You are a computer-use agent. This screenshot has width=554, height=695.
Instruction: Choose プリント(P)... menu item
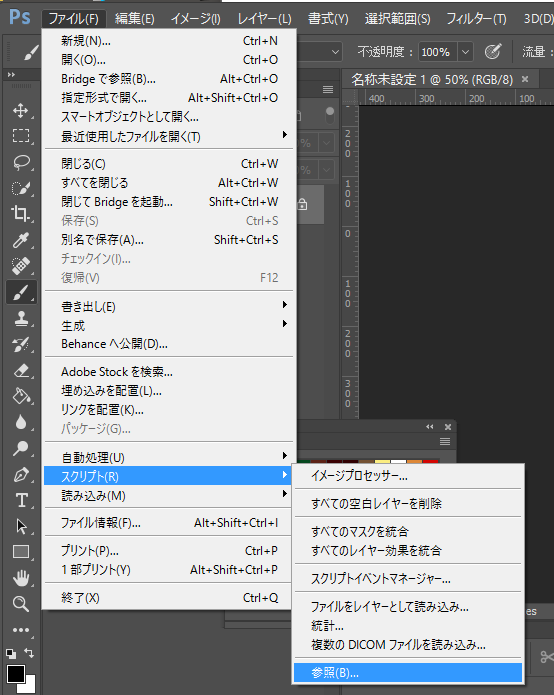coord(169,551)
